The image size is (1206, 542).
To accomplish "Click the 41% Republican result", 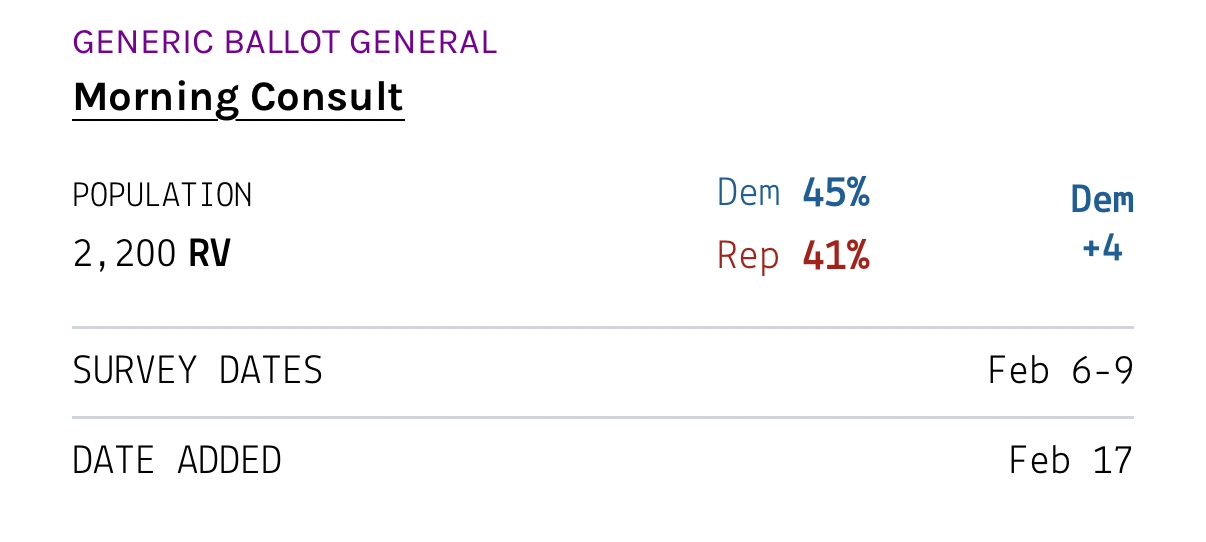I will point(835,257).
